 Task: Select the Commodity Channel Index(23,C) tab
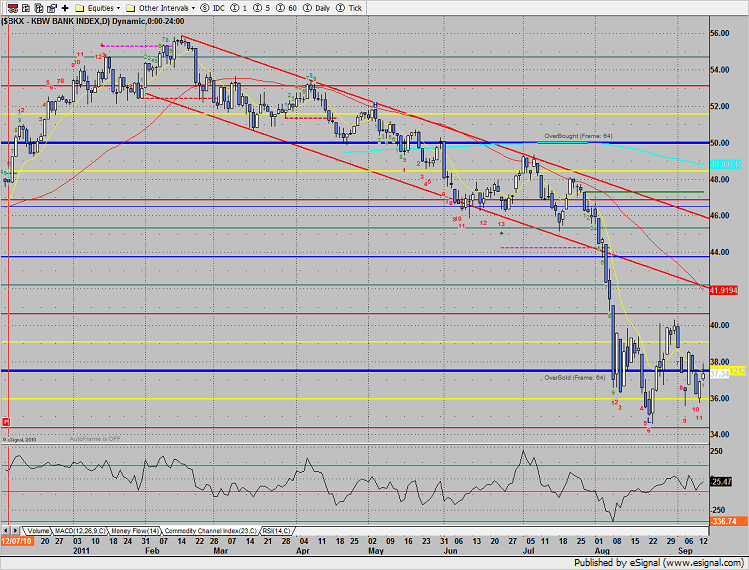tap(211, 531)
